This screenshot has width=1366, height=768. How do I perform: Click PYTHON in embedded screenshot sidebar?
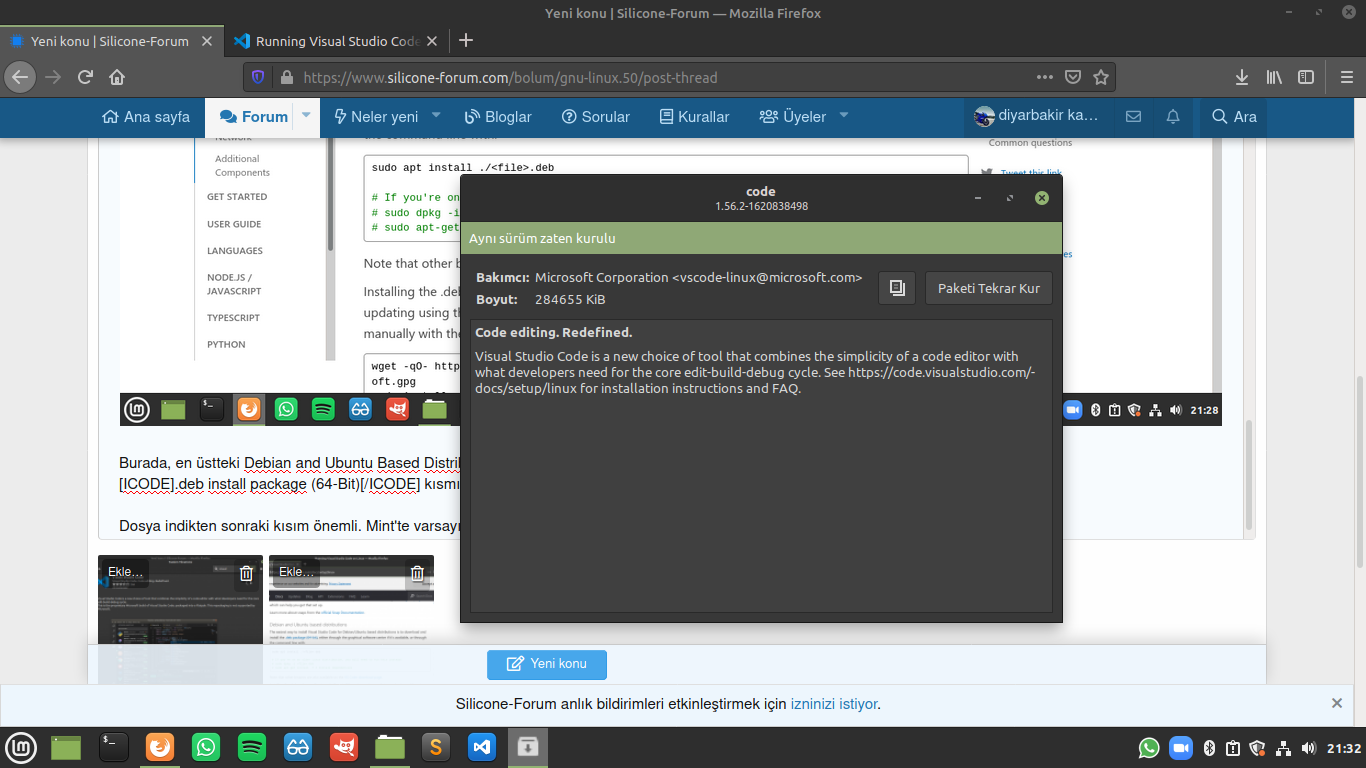pyautogui.click(x=226, y=344)
